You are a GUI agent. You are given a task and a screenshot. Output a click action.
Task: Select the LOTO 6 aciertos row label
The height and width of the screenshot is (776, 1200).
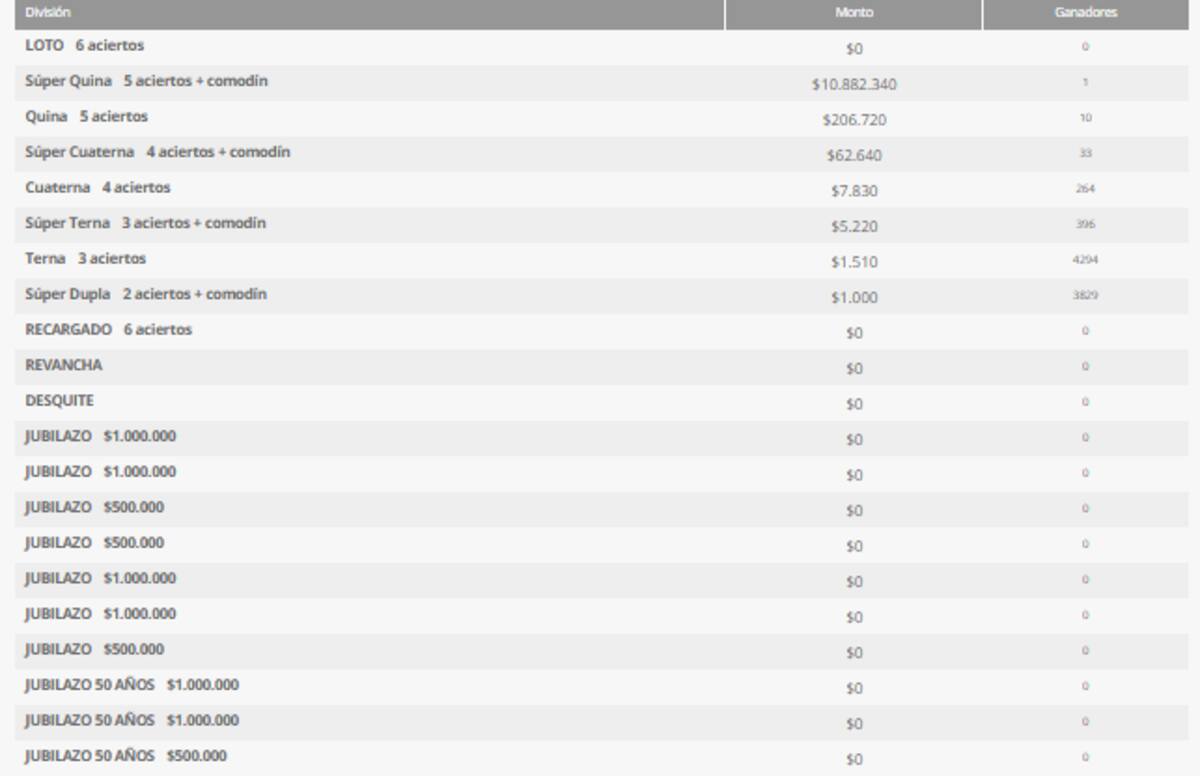point(84,46)
